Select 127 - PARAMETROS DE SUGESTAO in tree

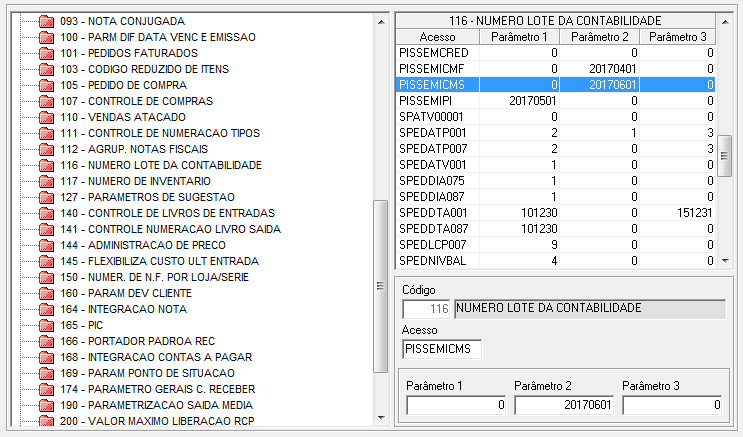coord(147,197)
